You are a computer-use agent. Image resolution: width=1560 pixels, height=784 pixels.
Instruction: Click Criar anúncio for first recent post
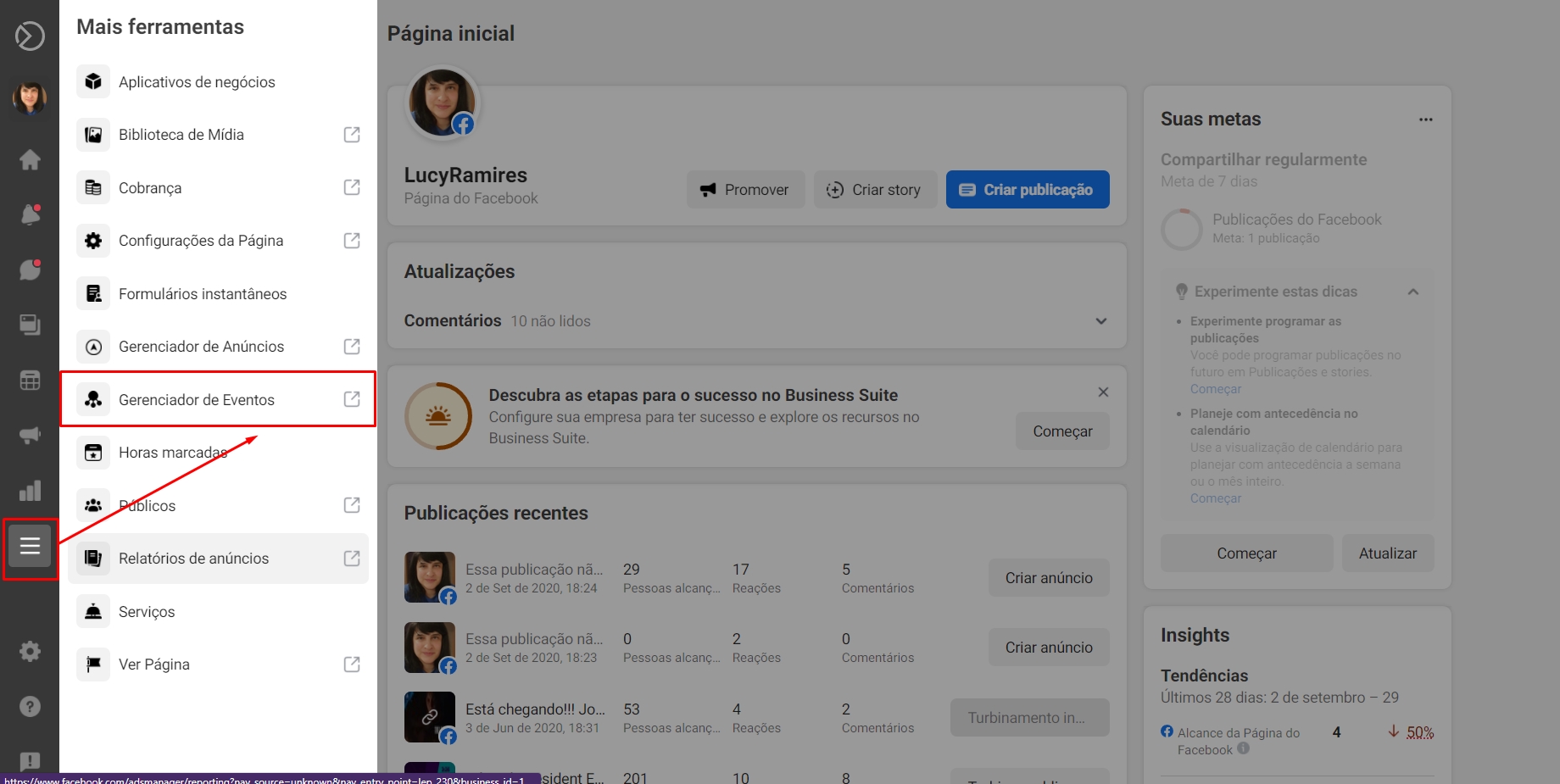coord(1048,578)
